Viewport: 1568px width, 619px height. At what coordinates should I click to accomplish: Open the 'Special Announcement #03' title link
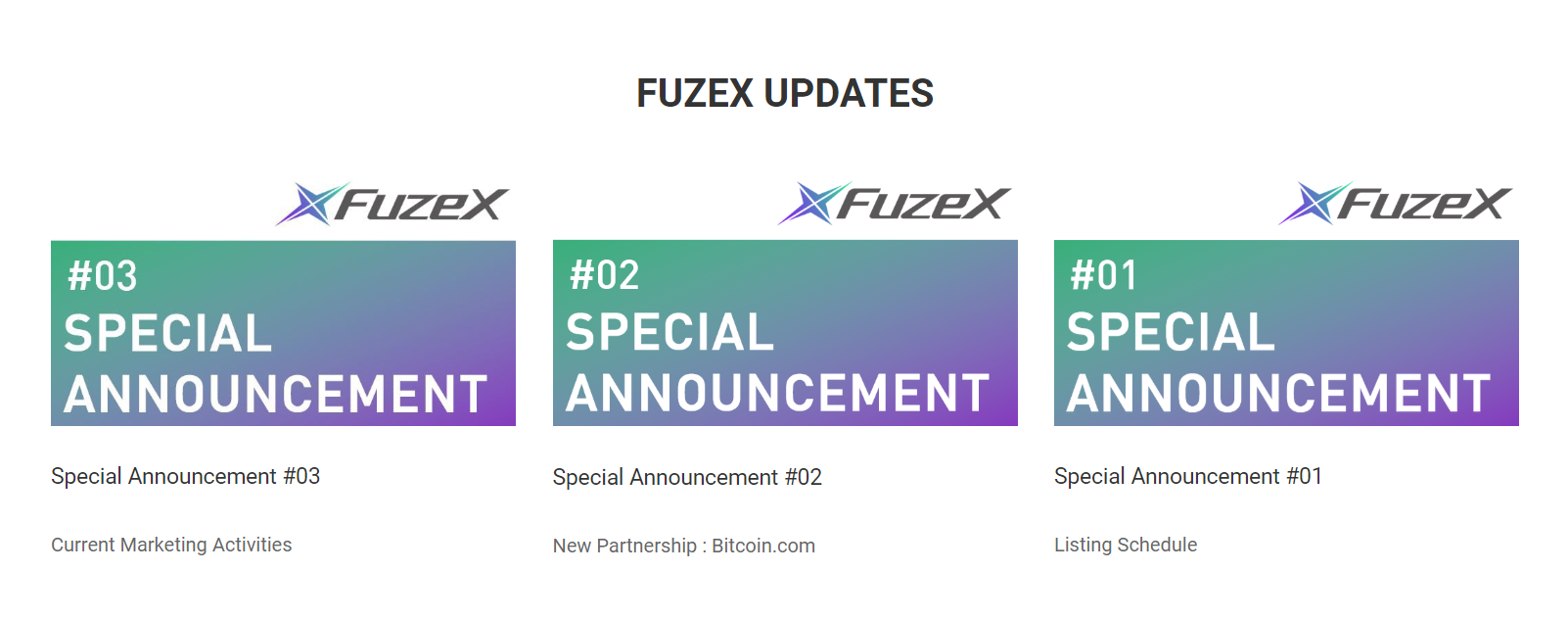[x=186, y=476]
